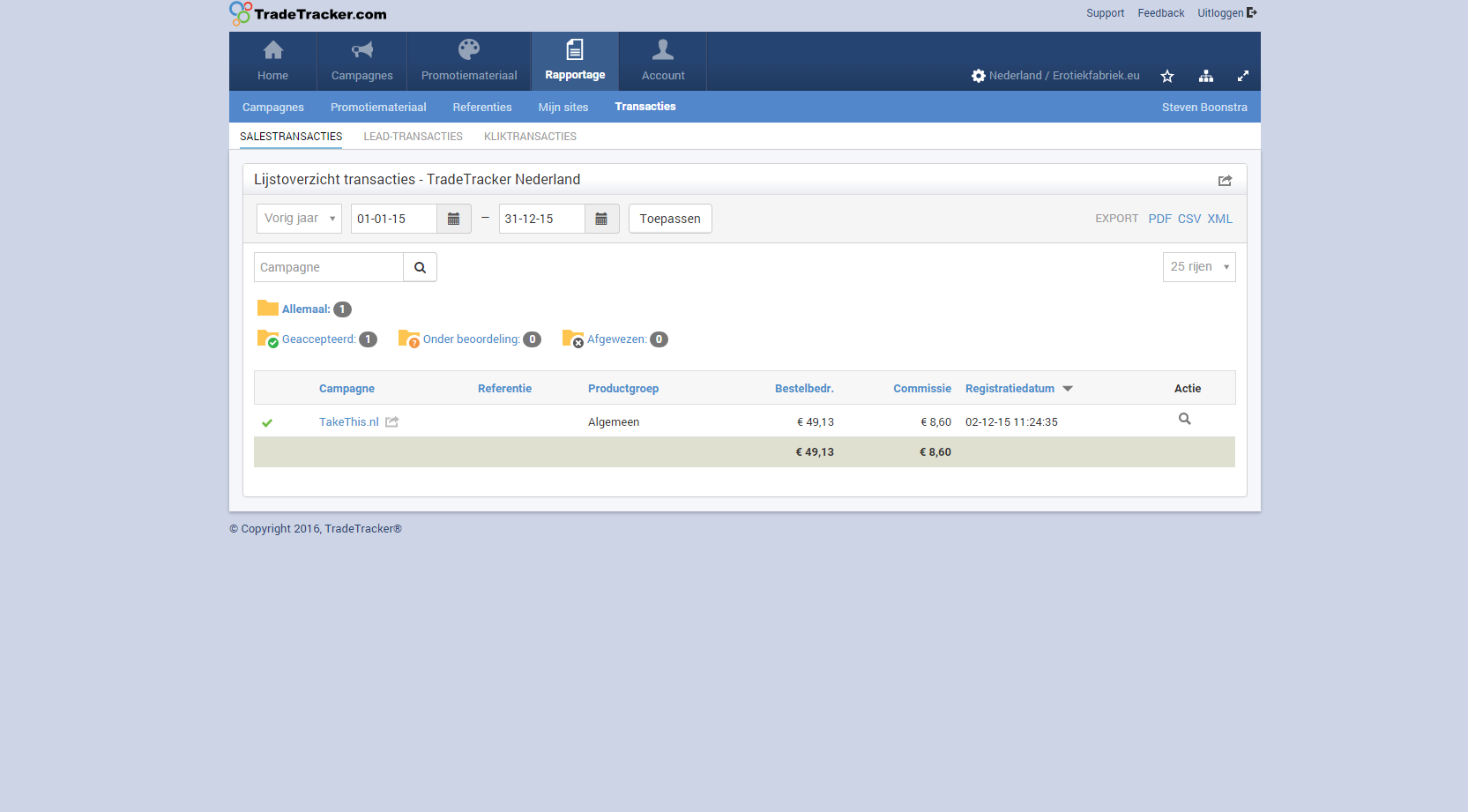Export the list as XML
Viewport: 1468px width, 812px height.
(x=1220, y=219)
